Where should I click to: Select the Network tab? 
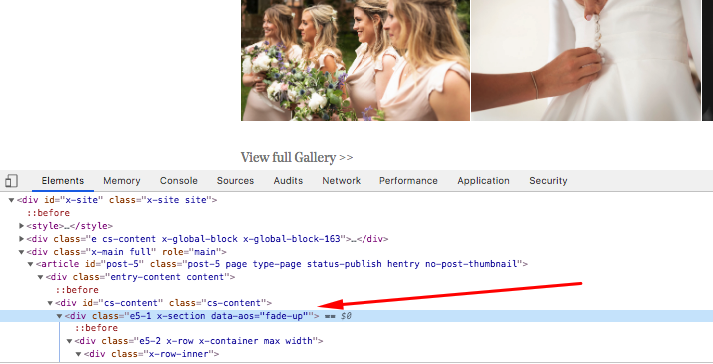tap(341, 181)
